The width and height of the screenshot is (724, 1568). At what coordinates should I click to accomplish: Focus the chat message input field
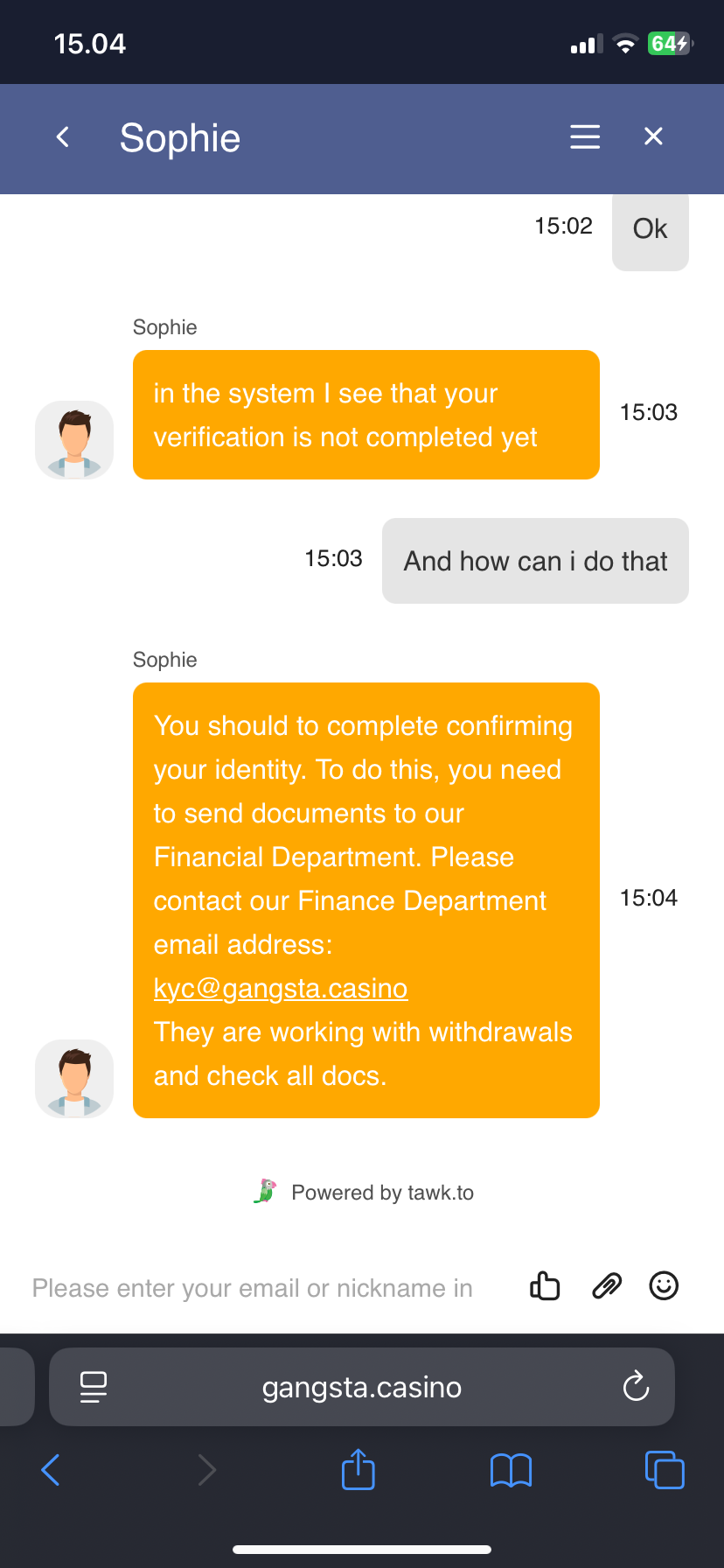click(254, 1288)
